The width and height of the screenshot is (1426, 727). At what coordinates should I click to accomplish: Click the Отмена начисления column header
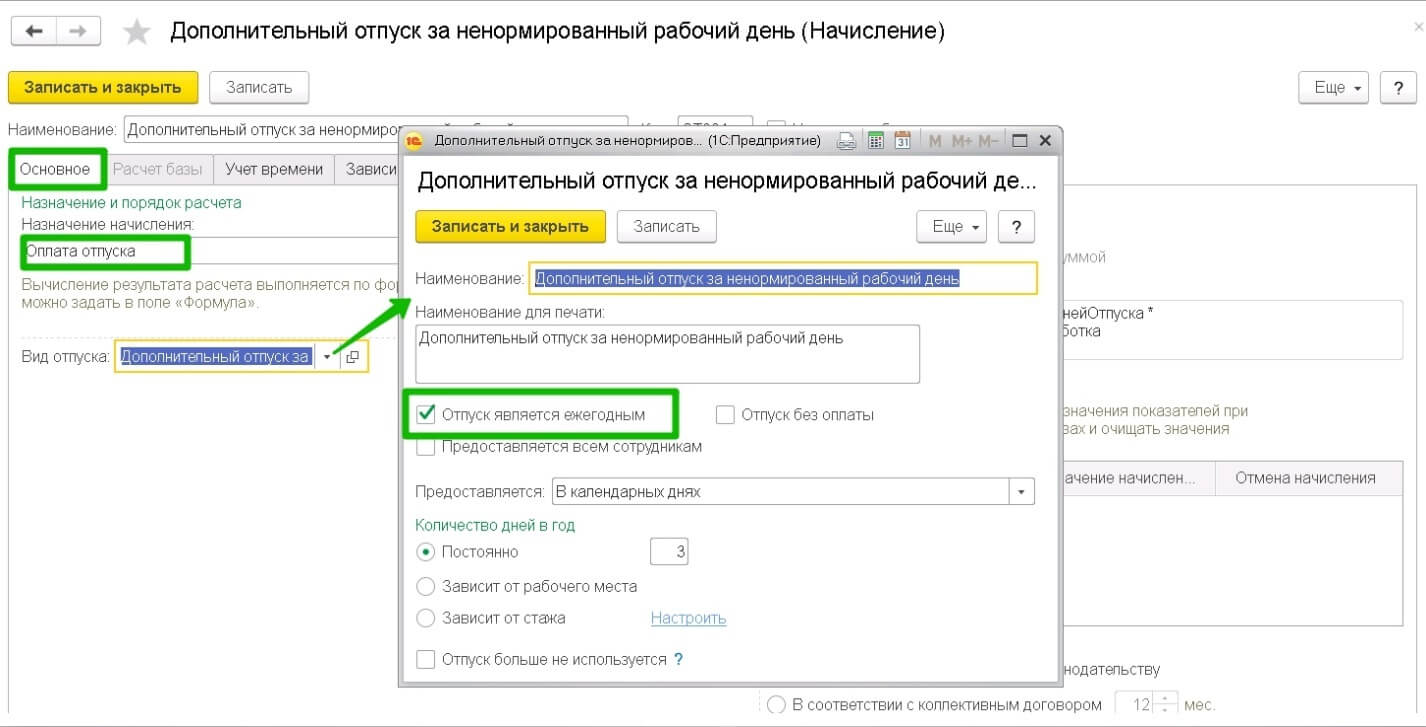[1305, 478]
